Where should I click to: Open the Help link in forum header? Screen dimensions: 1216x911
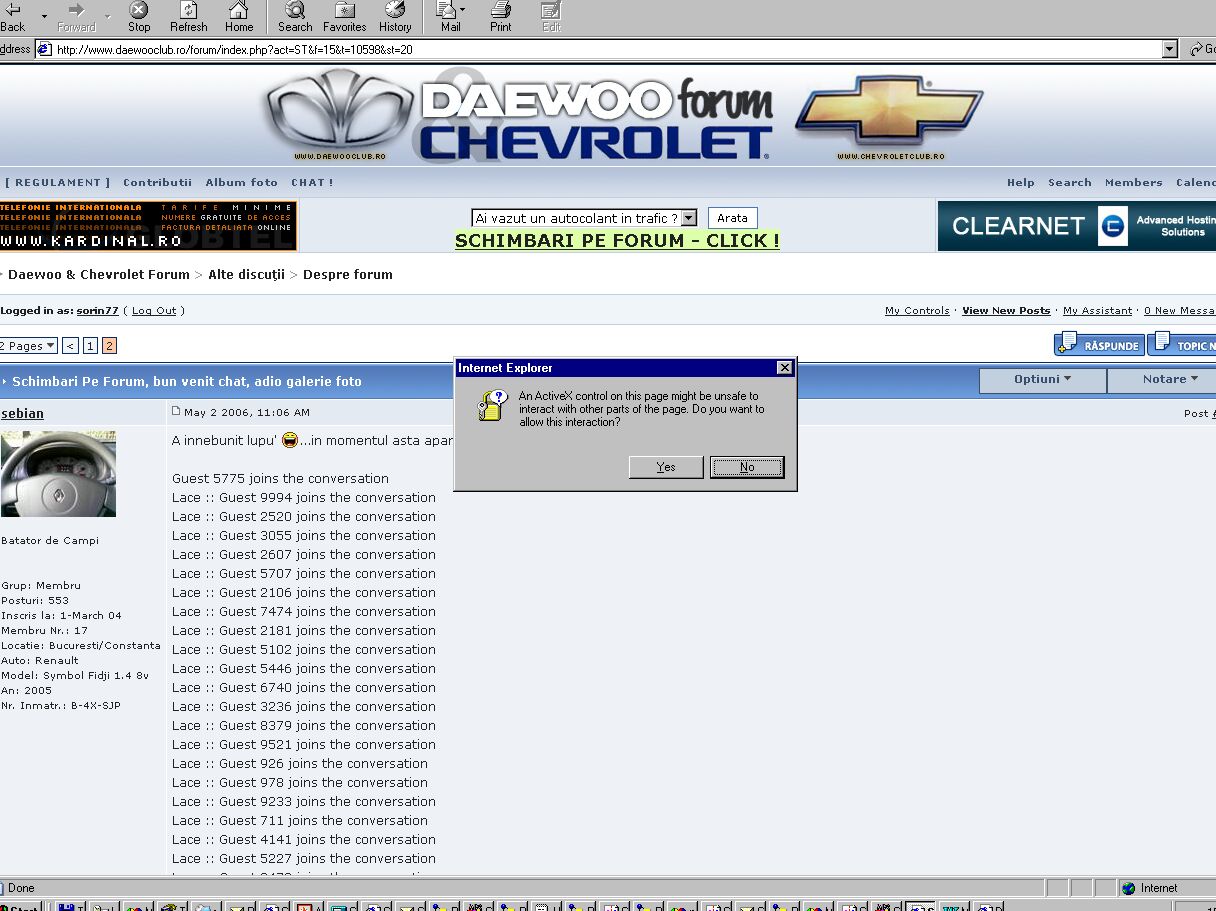pyautogui.click(x=1020, y=182)
